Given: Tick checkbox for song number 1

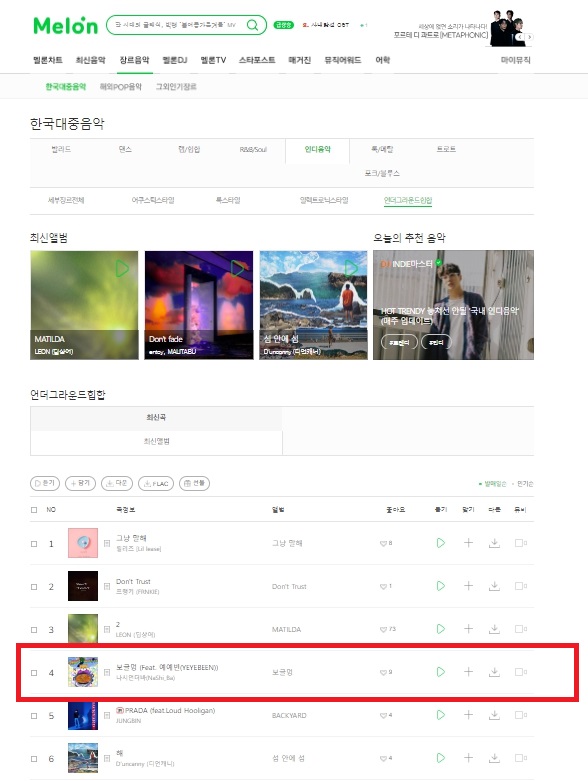Looking at the screenshot, I should tap(34, 543).
